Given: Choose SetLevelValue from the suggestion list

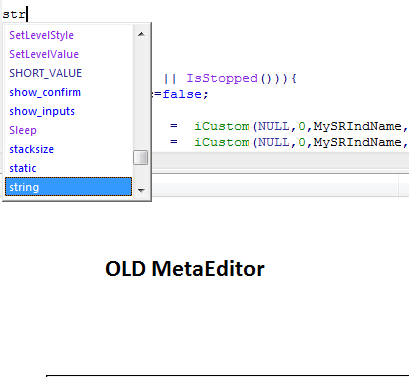Looking at the screenshot, I should pos(68,54).
